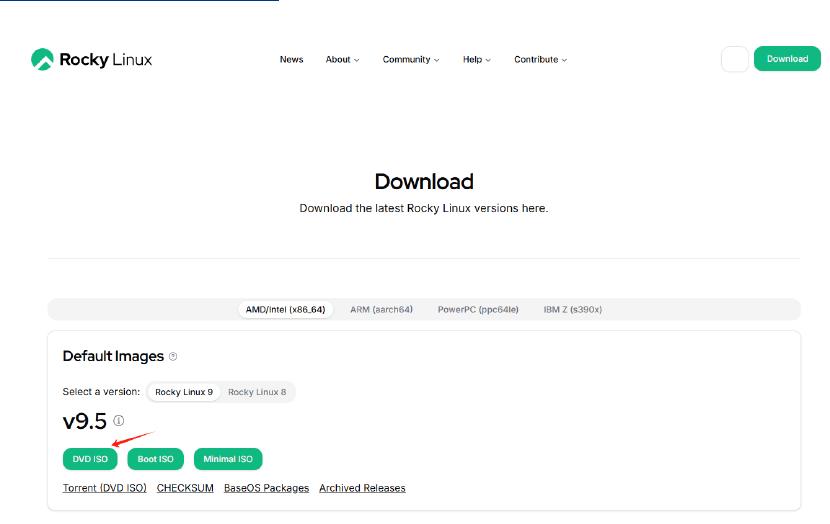Open the CHECKSUM link
830x524 pixels.
(185, 488)
